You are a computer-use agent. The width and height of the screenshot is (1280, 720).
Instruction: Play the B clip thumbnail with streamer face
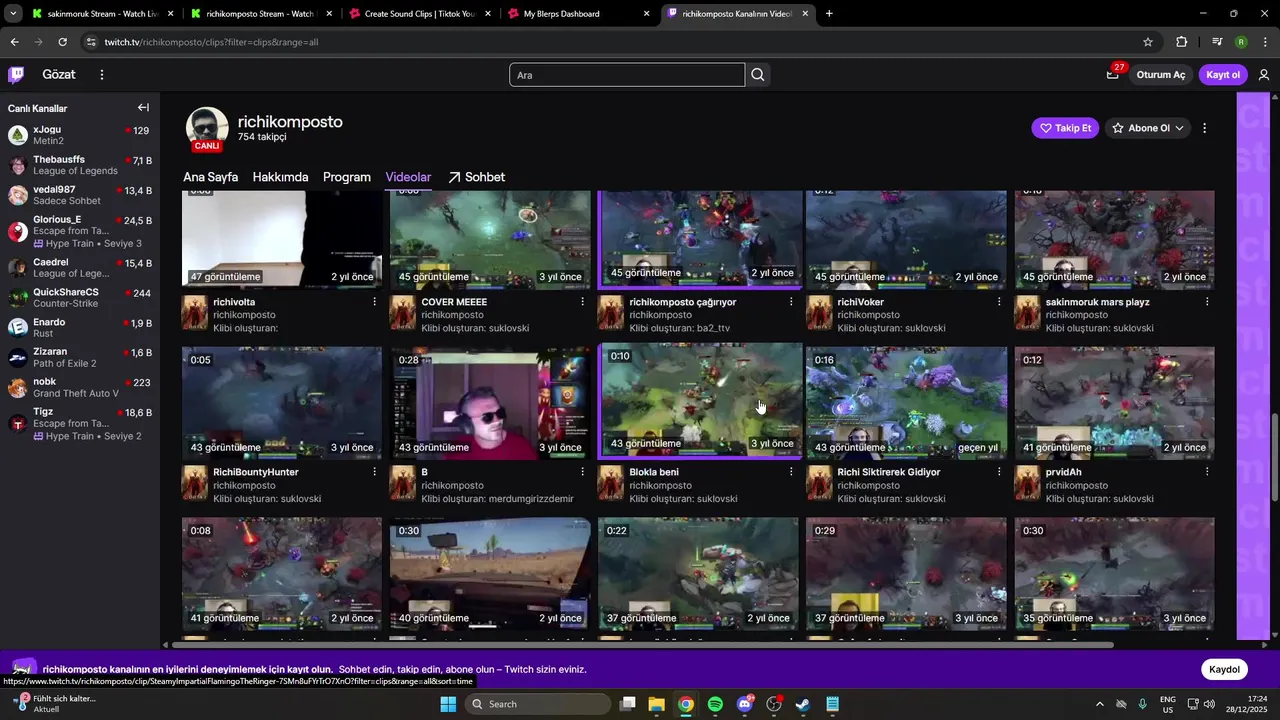[x=490, y=403]
